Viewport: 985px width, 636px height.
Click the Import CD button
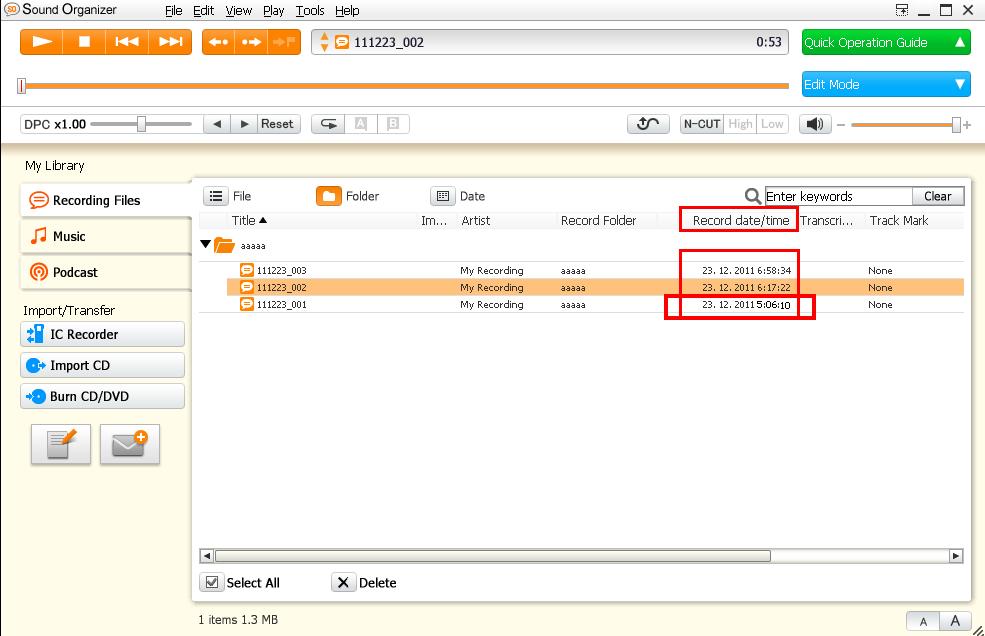tap(102, 365)
